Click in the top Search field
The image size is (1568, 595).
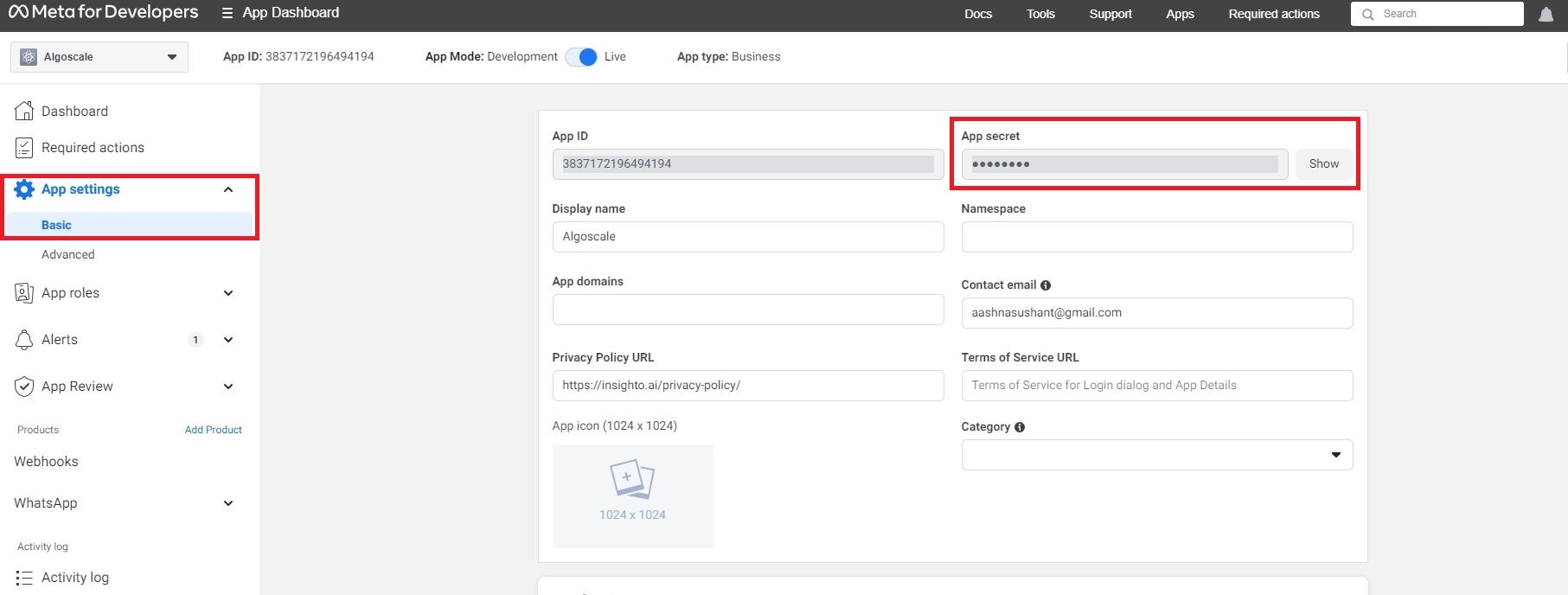(x=1437, y=14)
